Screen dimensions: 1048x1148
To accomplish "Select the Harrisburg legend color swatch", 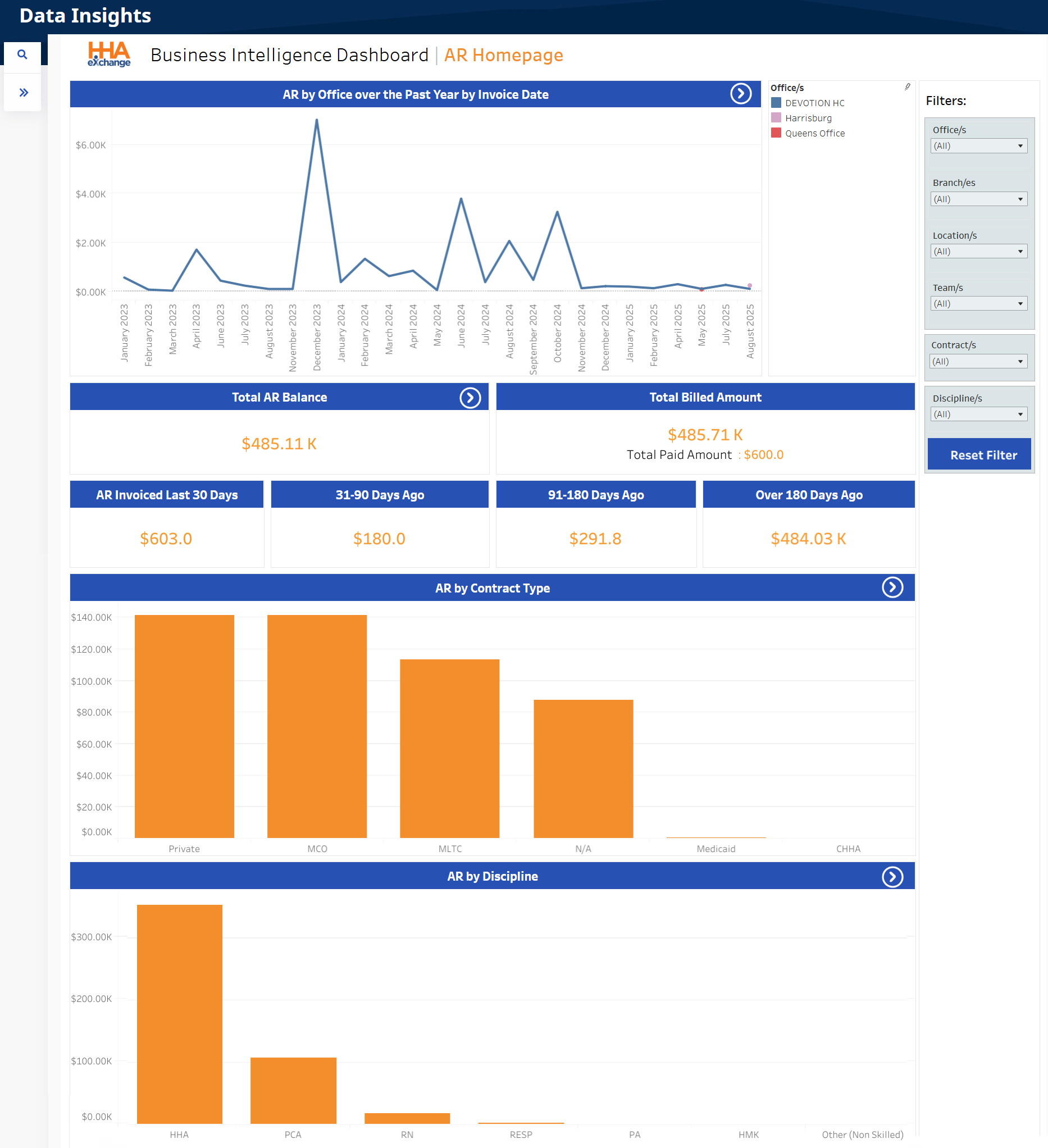I will (776, 118).
